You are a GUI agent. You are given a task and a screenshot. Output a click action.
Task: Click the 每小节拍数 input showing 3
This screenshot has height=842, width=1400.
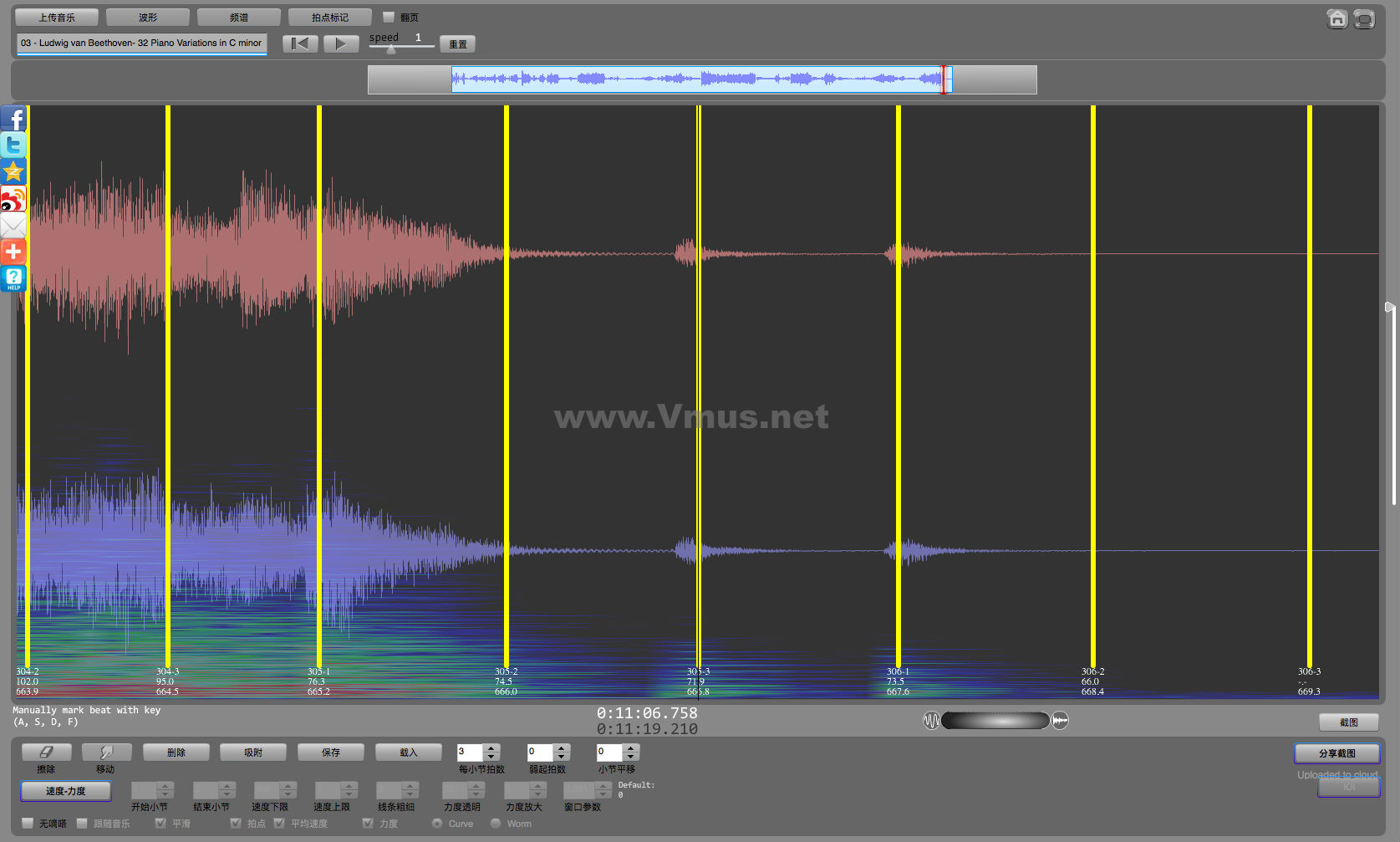coord(470,752)
